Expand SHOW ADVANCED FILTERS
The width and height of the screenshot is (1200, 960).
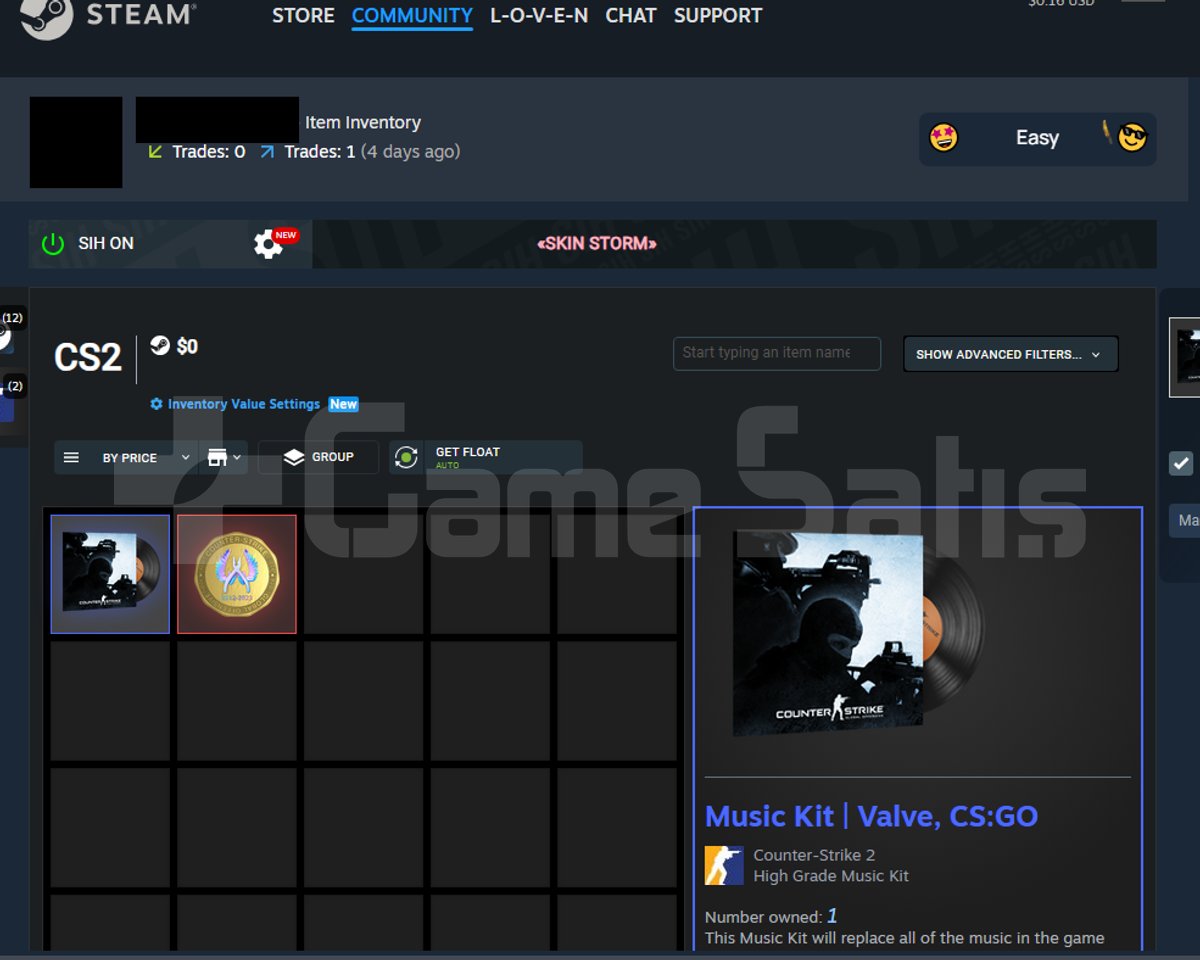coord(1010,354)
